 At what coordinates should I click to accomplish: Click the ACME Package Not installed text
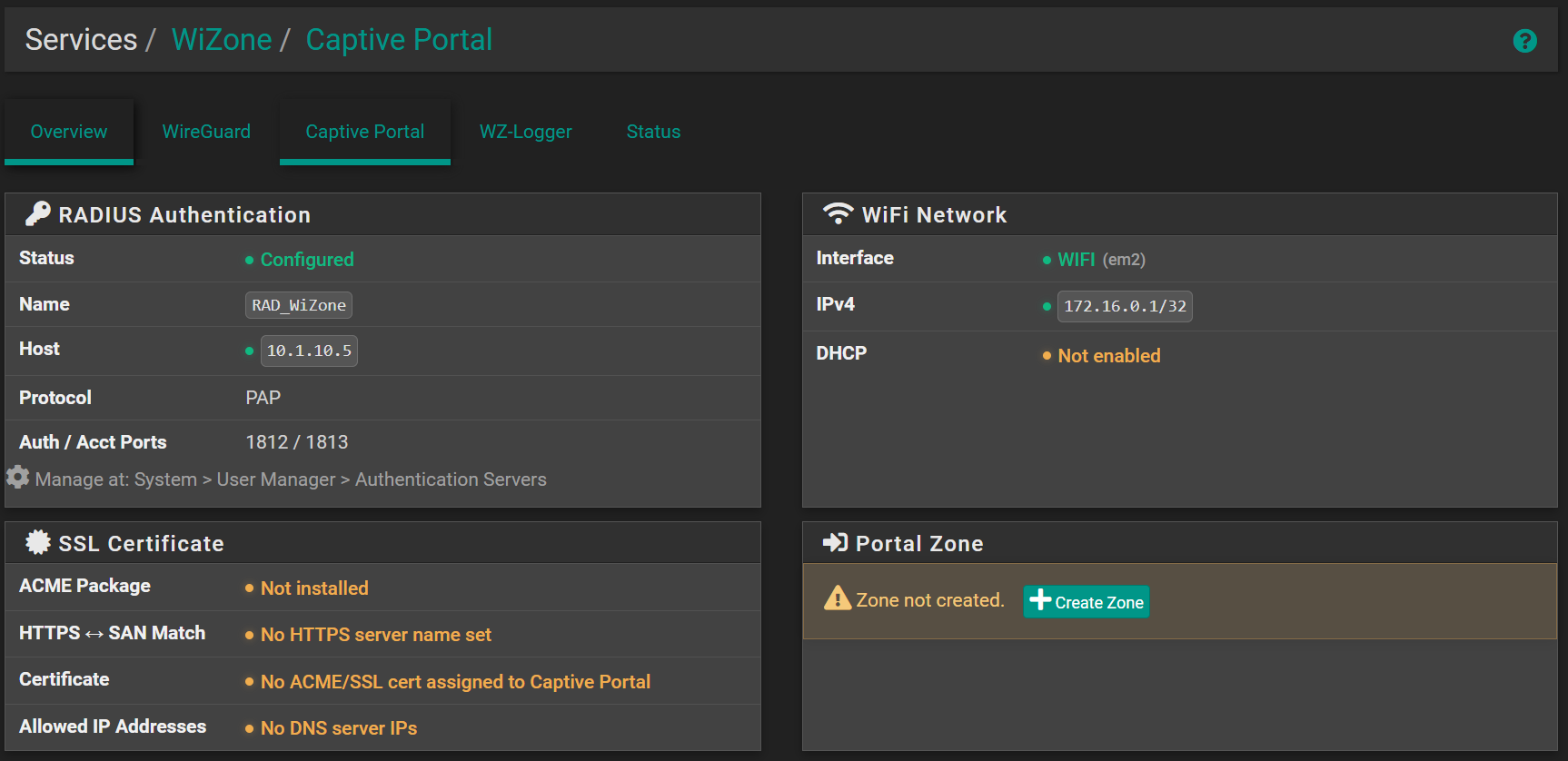[x=314, y=588]
